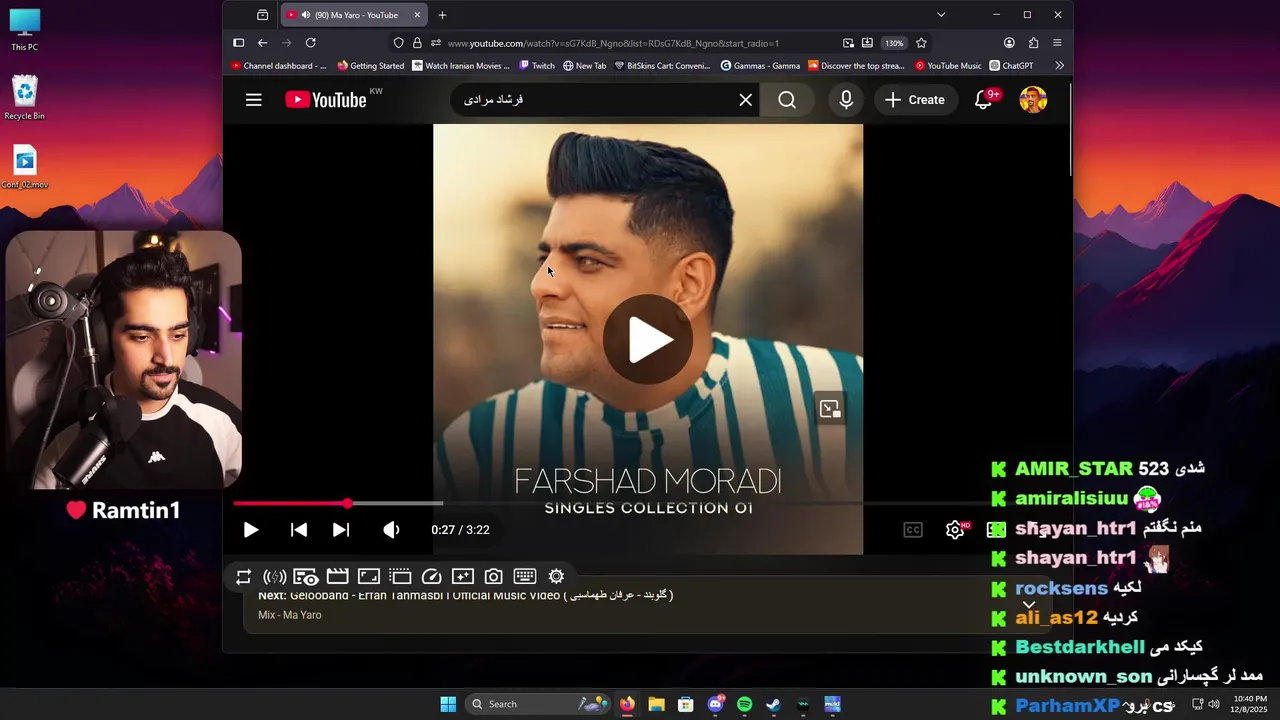
Task: Open the enhancer toolbar settings gear
Action: point(556,576)
